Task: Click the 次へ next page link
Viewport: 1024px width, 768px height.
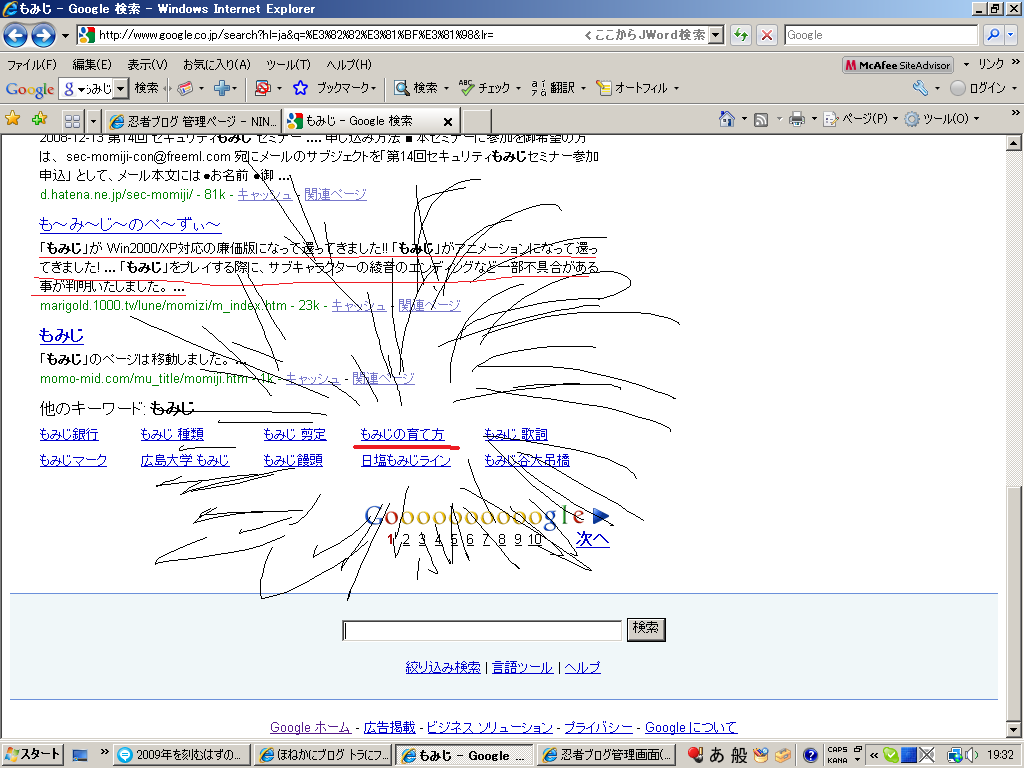Action: (592, 539)
